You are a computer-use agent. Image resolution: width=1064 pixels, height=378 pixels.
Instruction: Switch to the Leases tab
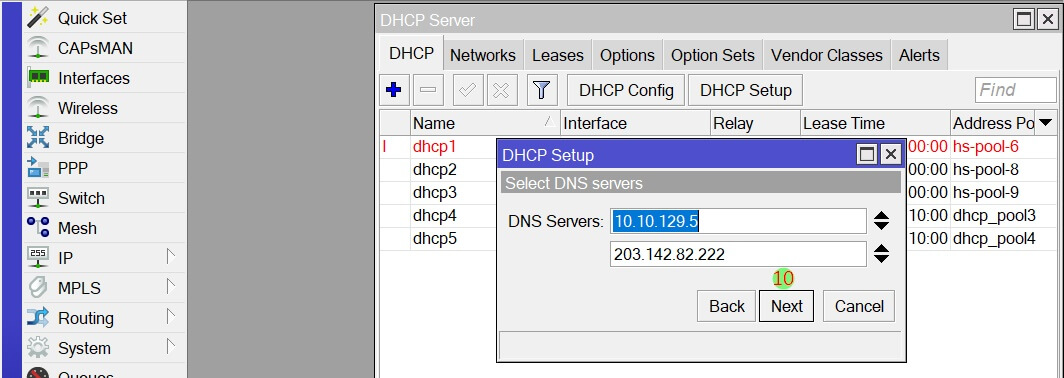[558, 56]
